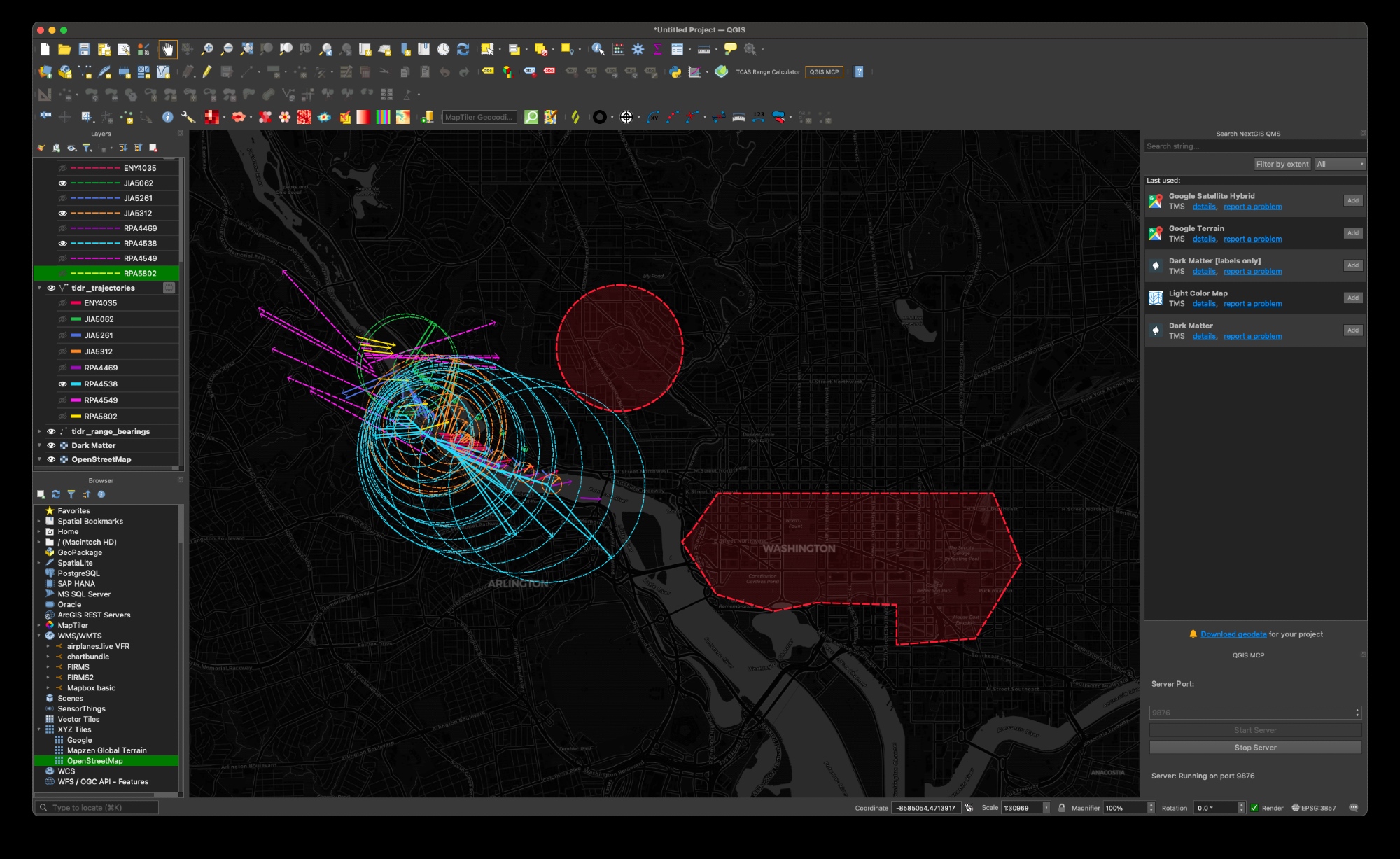Toggle the Render checkbox in status bar
This screenshot has width=1400, height=859.
tap(1254, 808)
